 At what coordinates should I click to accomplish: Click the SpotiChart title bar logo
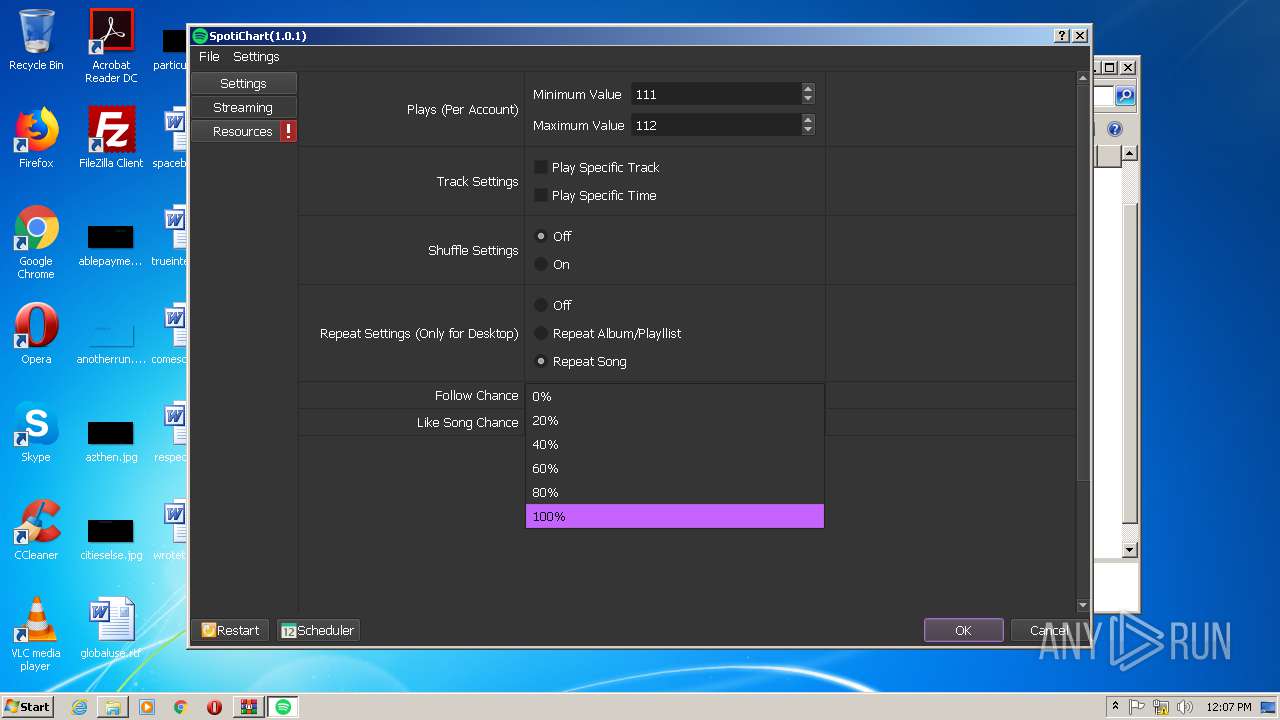coord(200,35)
